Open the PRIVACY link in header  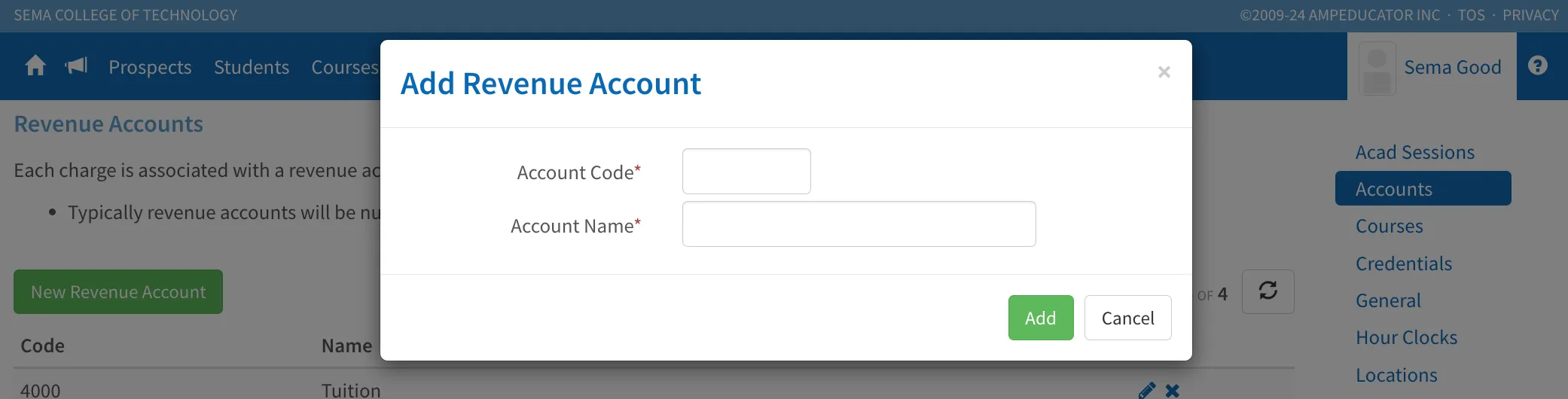(1530, 15)
